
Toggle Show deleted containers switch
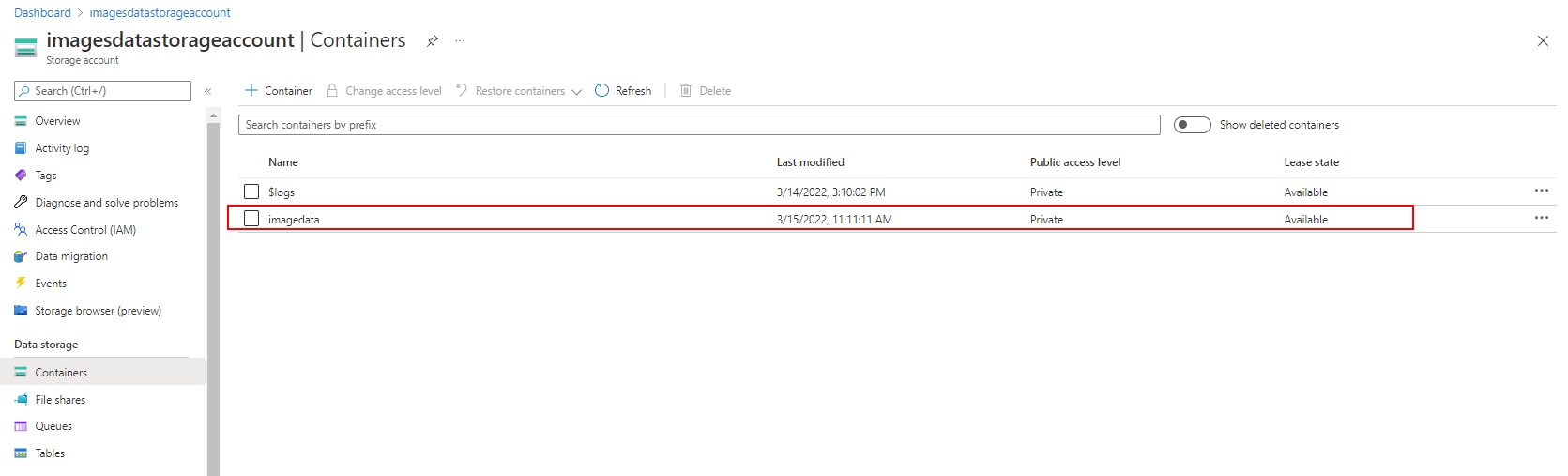click(1193, 125)
